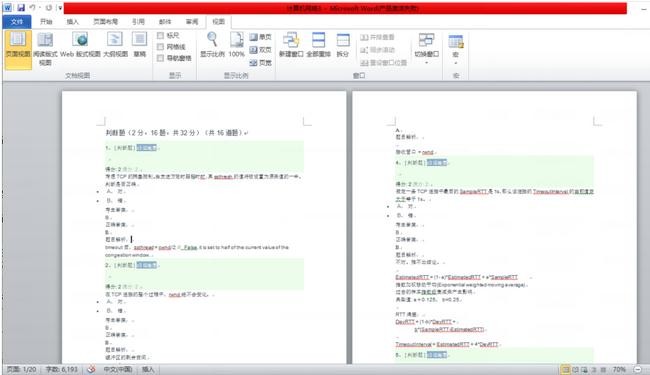Click 并排查看 view side by side

click(x=377, y=37)
